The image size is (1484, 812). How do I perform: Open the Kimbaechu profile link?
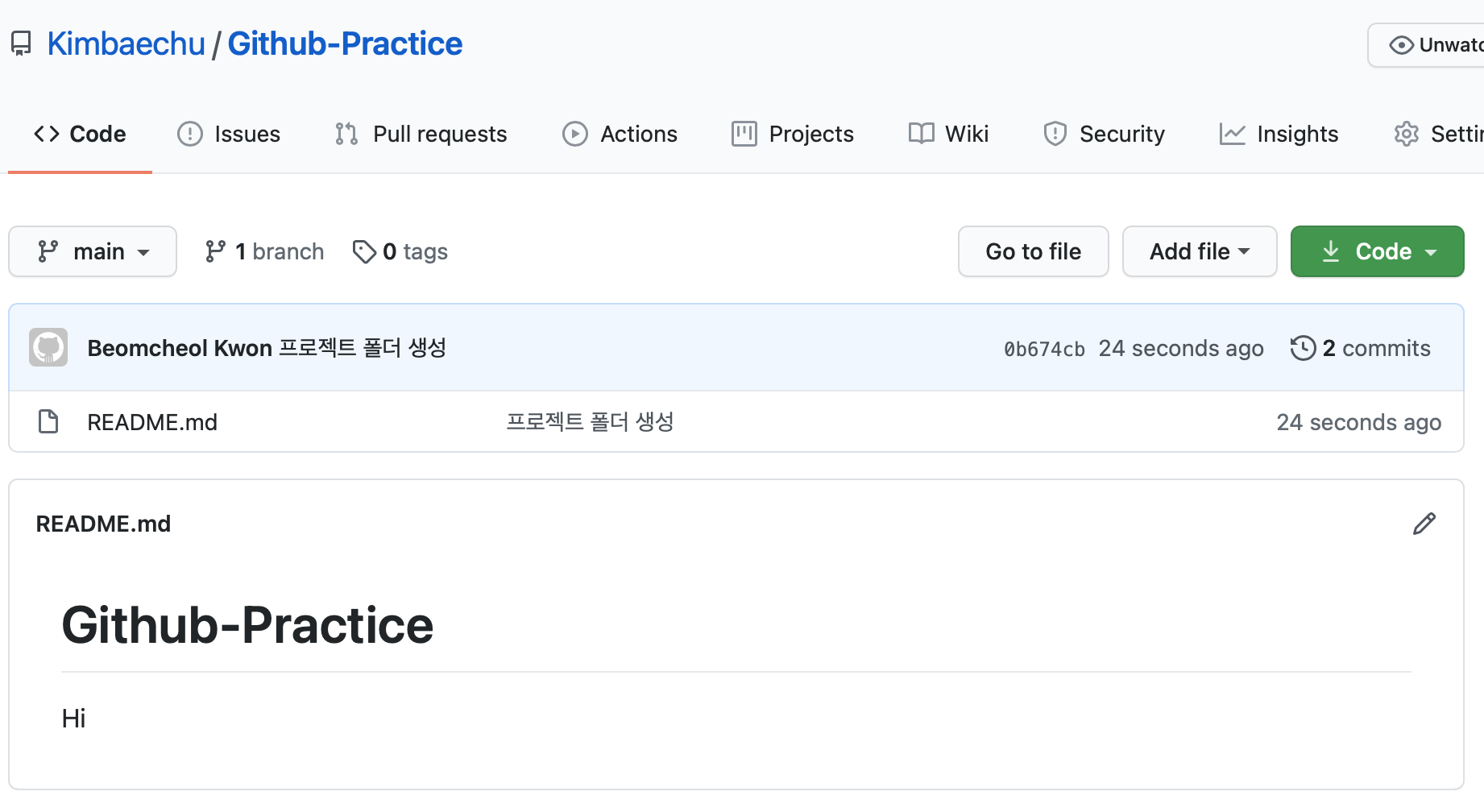pyautogui.click(x=126, y=43)
